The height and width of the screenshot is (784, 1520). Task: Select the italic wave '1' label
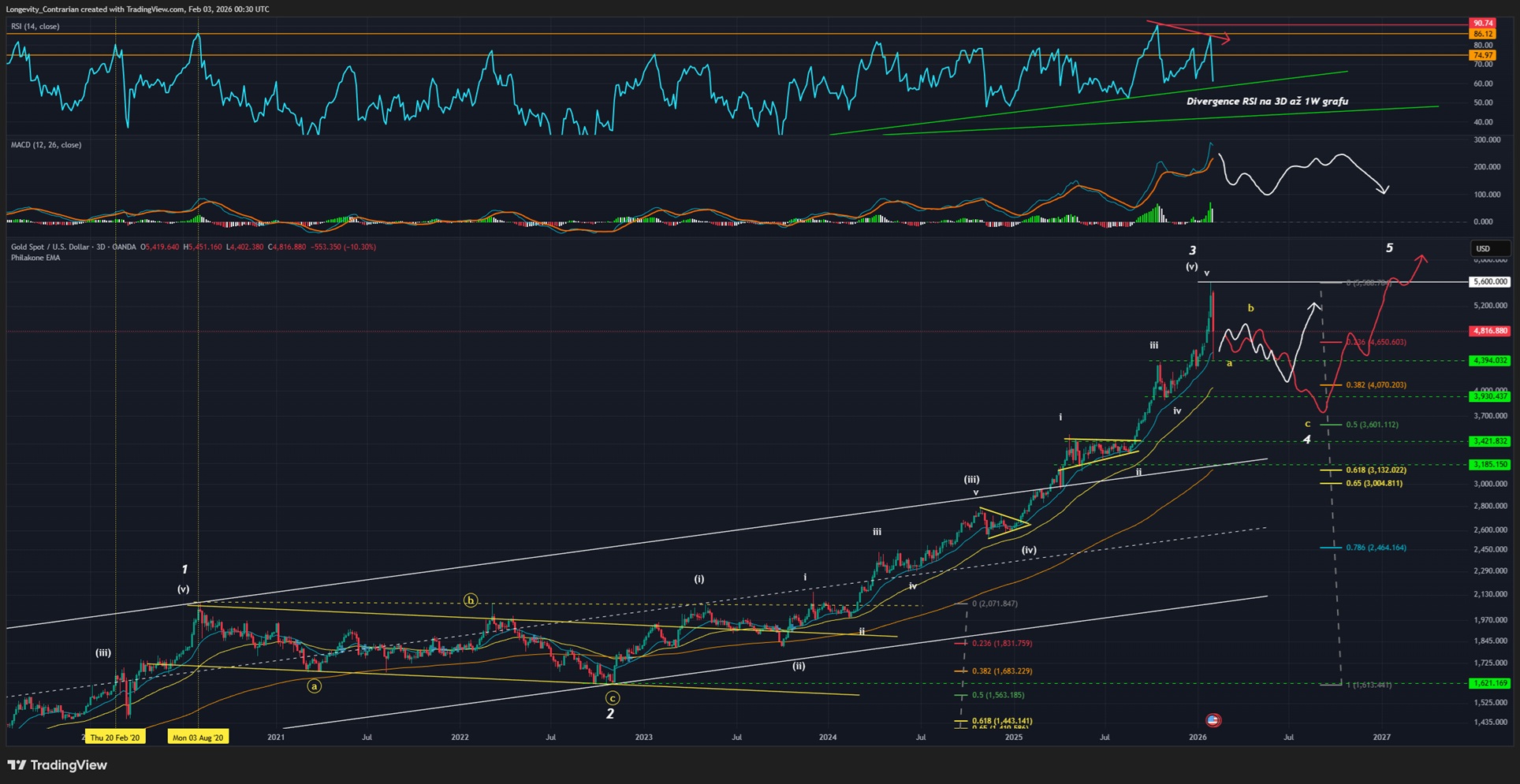tap(184, 569)
